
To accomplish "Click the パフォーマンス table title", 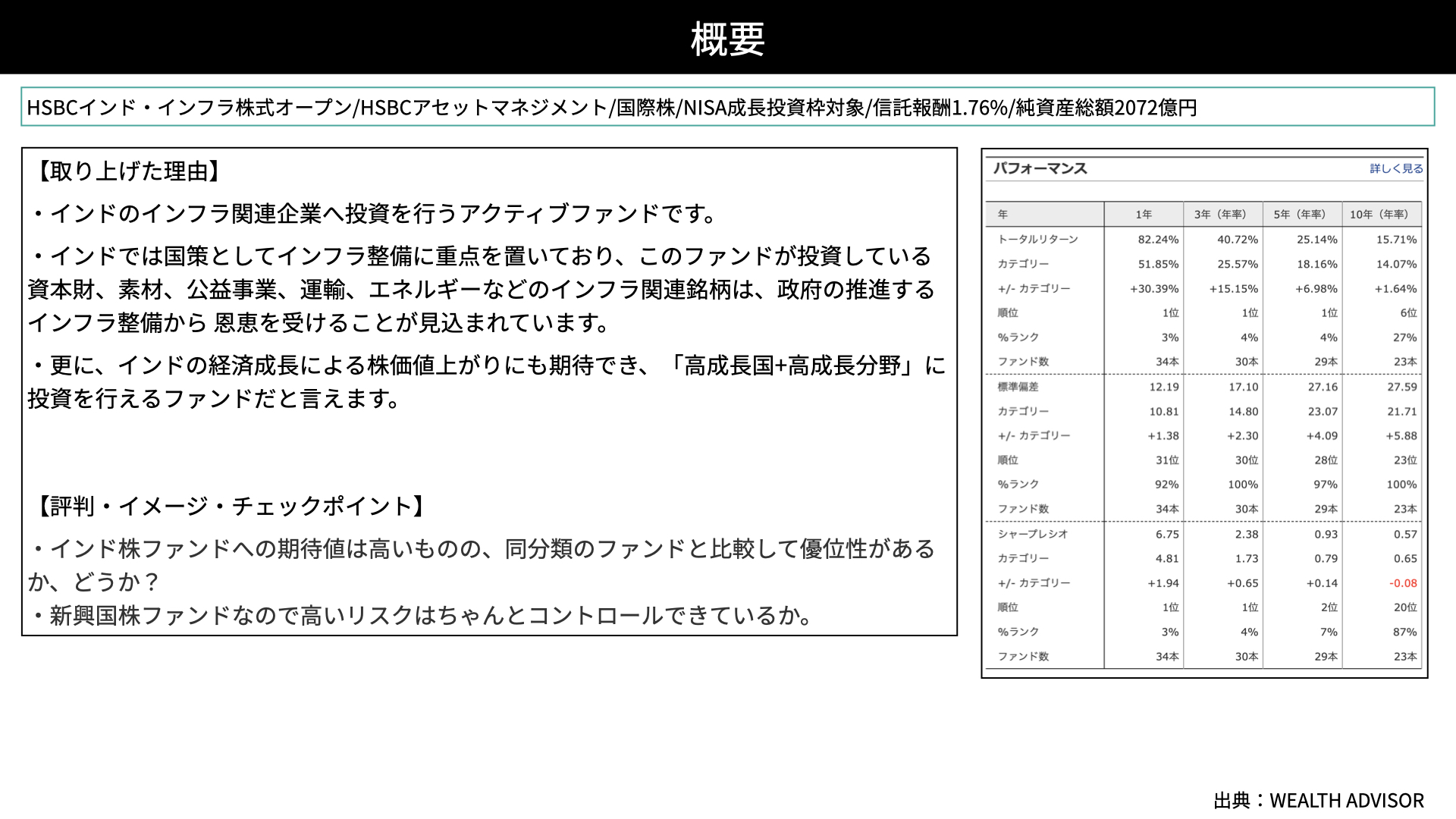I will [1040, 168].
